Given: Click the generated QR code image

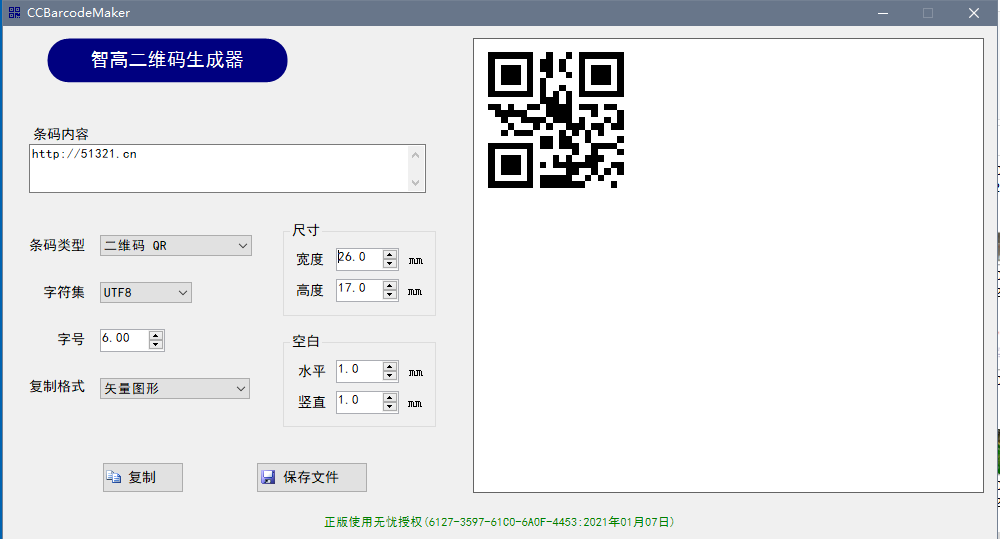Looking at the screenshot, I should 555,120.
